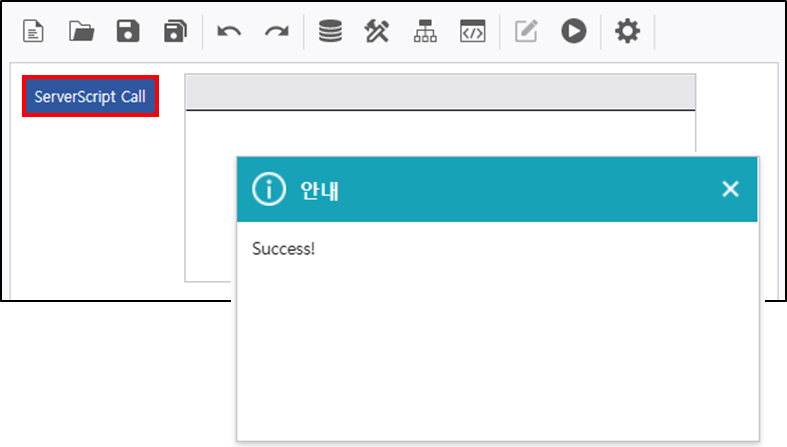Open the hammer and wrench tools icon
This screenshot has width=787, height=447.
[377, 31]
